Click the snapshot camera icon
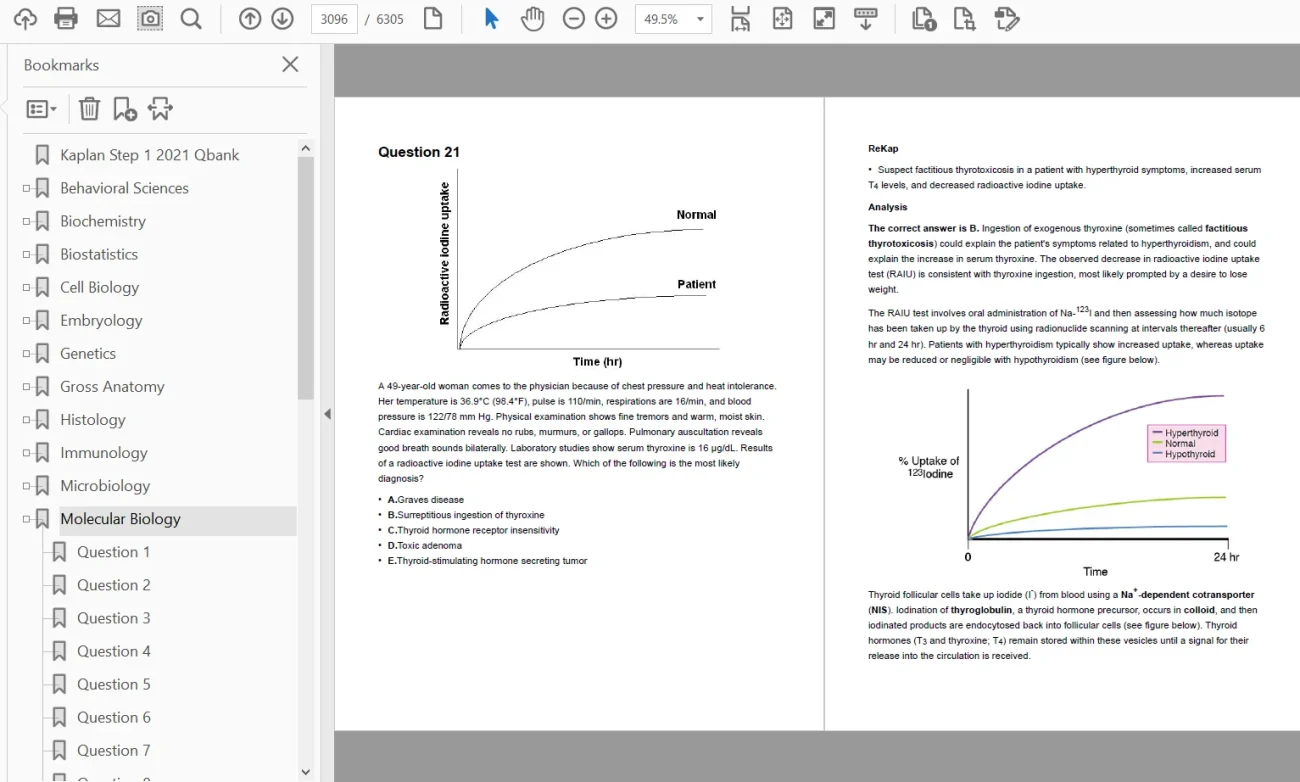This screenshot has height=782, width=1300. [x=150, y=18]
